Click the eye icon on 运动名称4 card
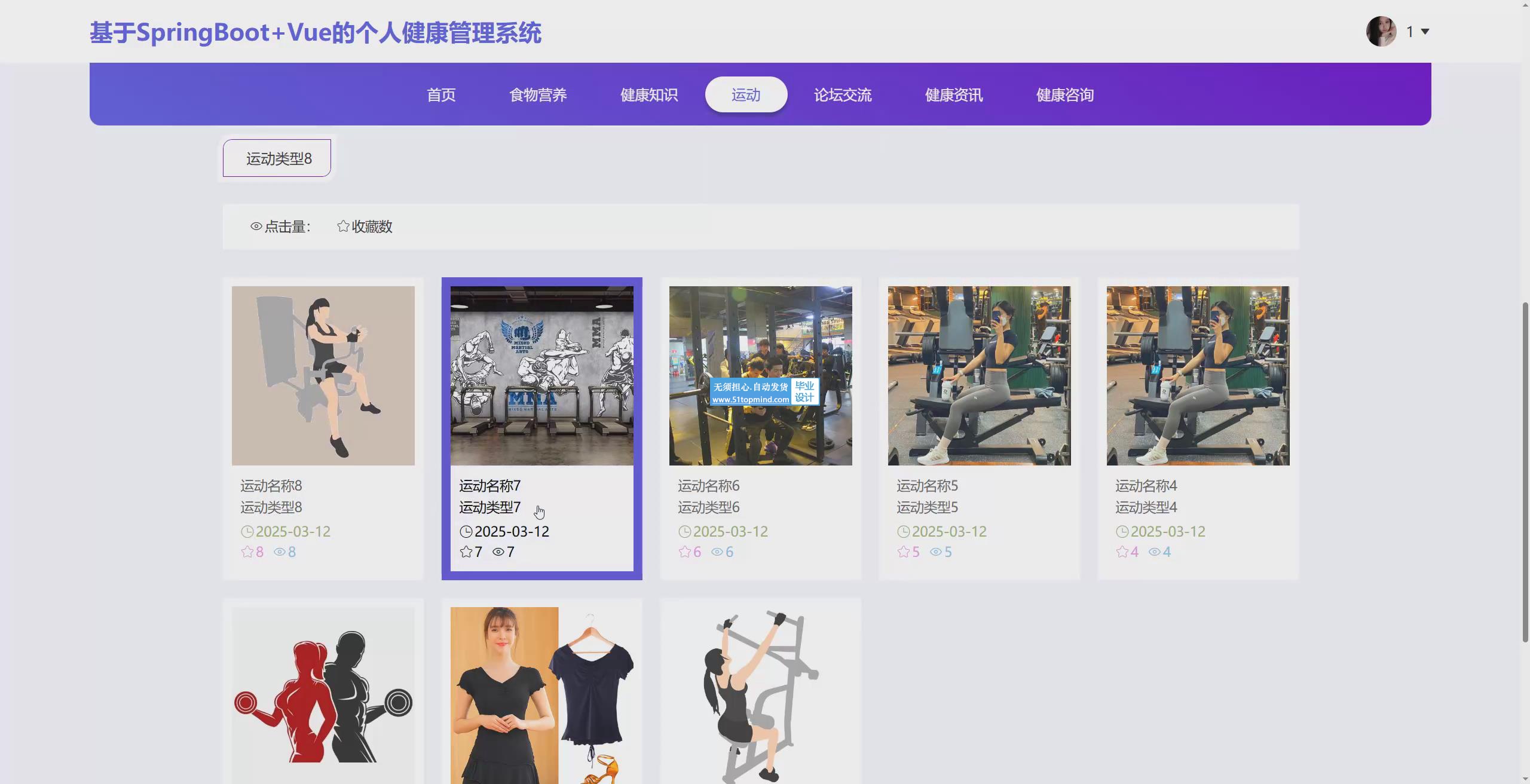 (x=1154, y=552)
